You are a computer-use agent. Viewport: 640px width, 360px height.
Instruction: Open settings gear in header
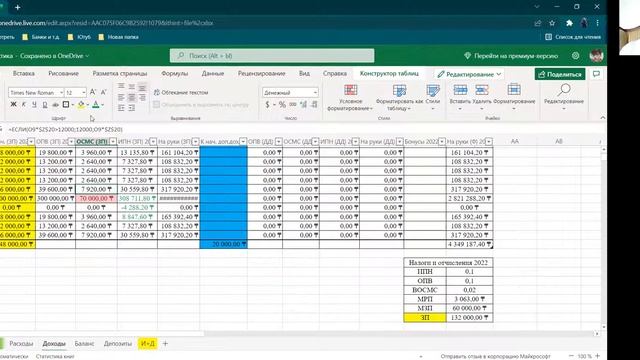pos(576,56)
